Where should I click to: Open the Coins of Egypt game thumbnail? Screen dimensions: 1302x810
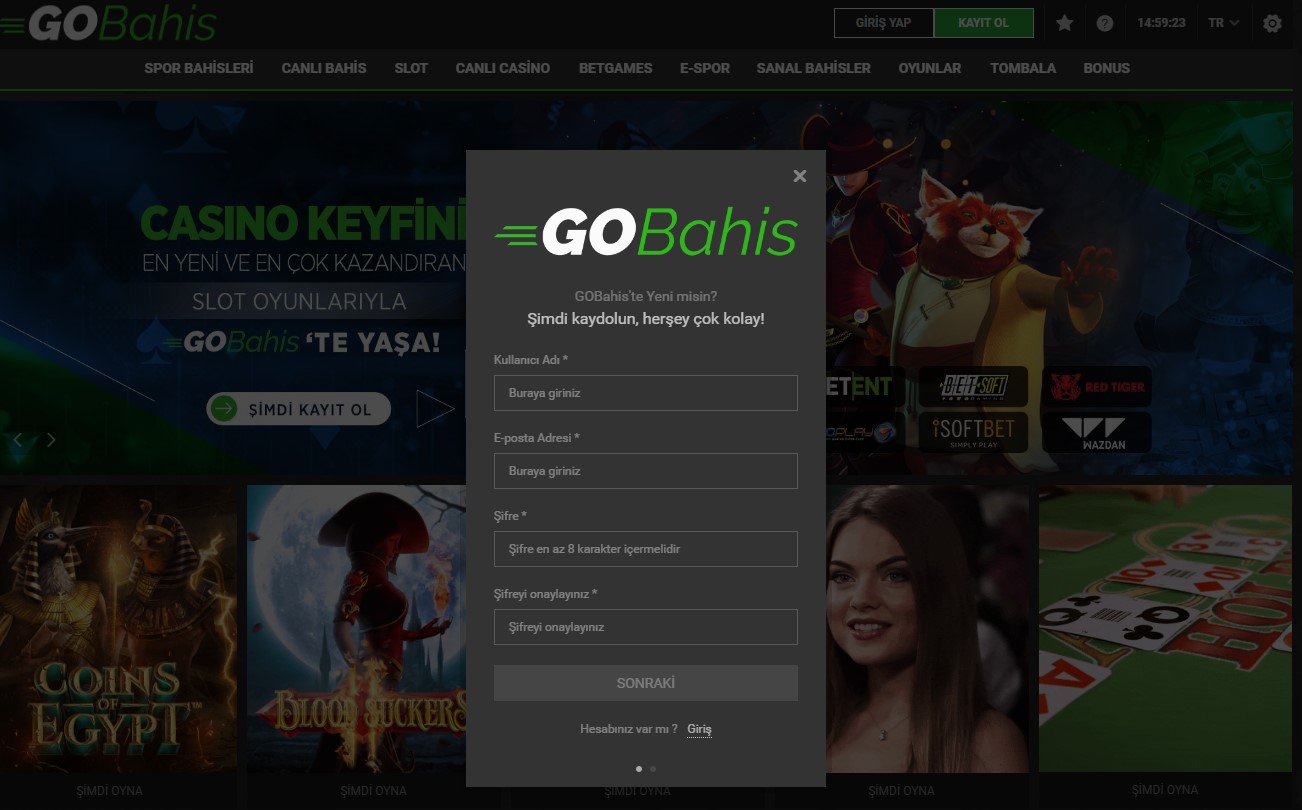pos(118,629)
